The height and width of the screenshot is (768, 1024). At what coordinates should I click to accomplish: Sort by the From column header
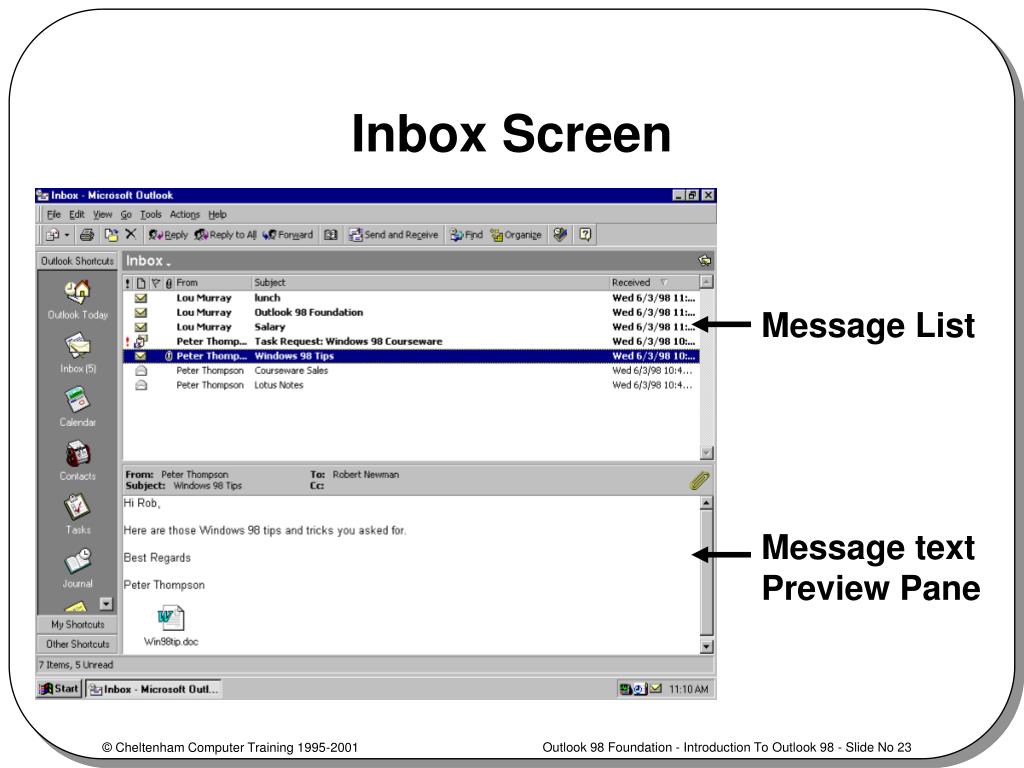[x=213, y=283]
